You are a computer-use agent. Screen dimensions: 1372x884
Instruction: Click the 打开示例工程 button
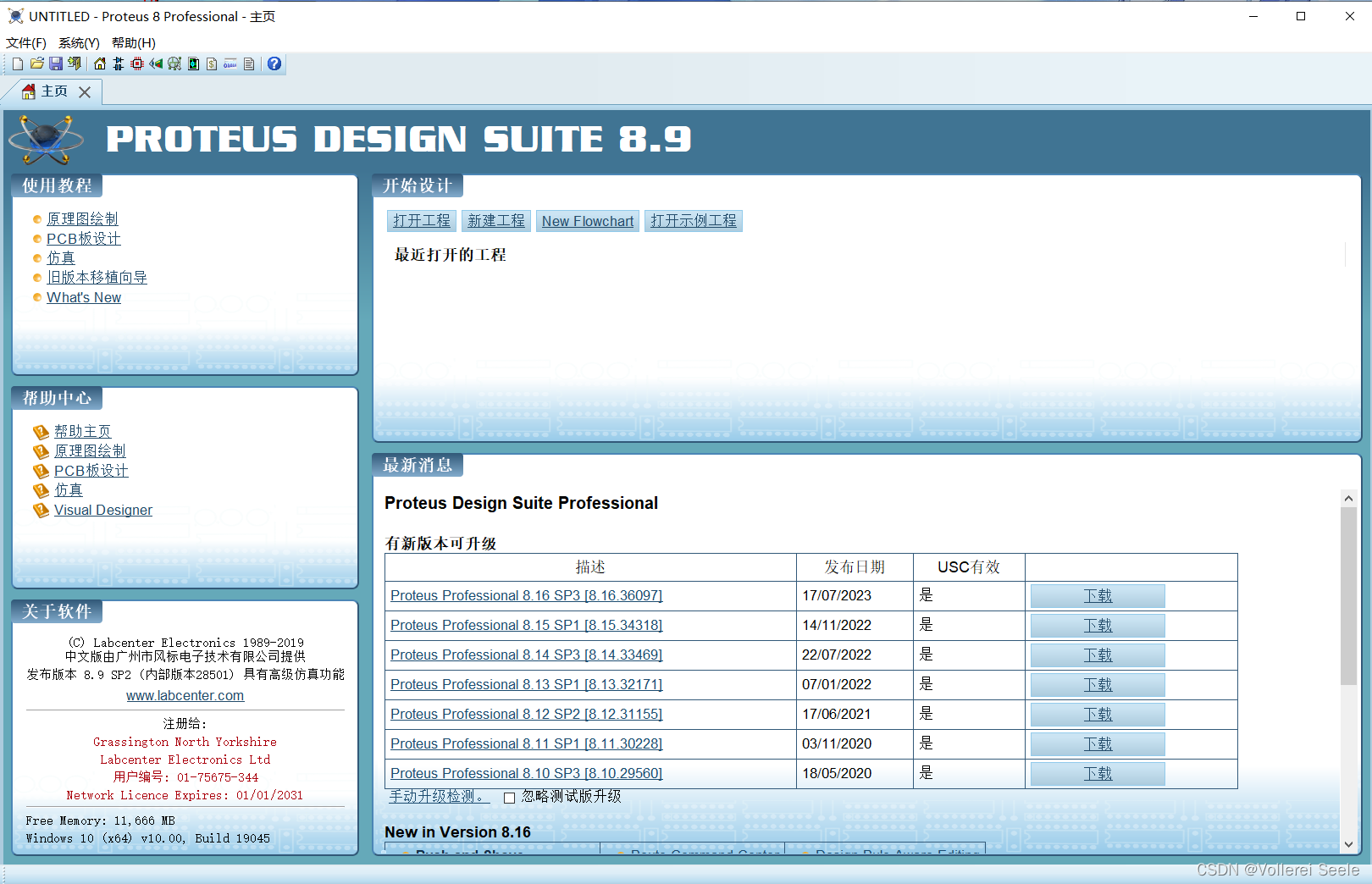(x=694, y=221)
